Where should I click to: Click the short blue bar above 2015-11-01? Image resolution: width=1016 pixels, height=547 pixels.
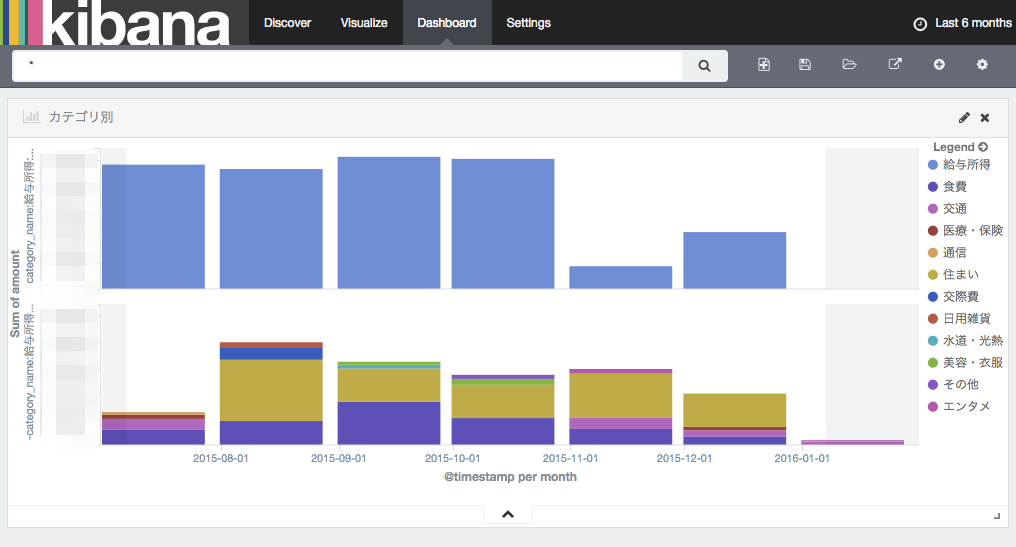(x=621, y=277)
